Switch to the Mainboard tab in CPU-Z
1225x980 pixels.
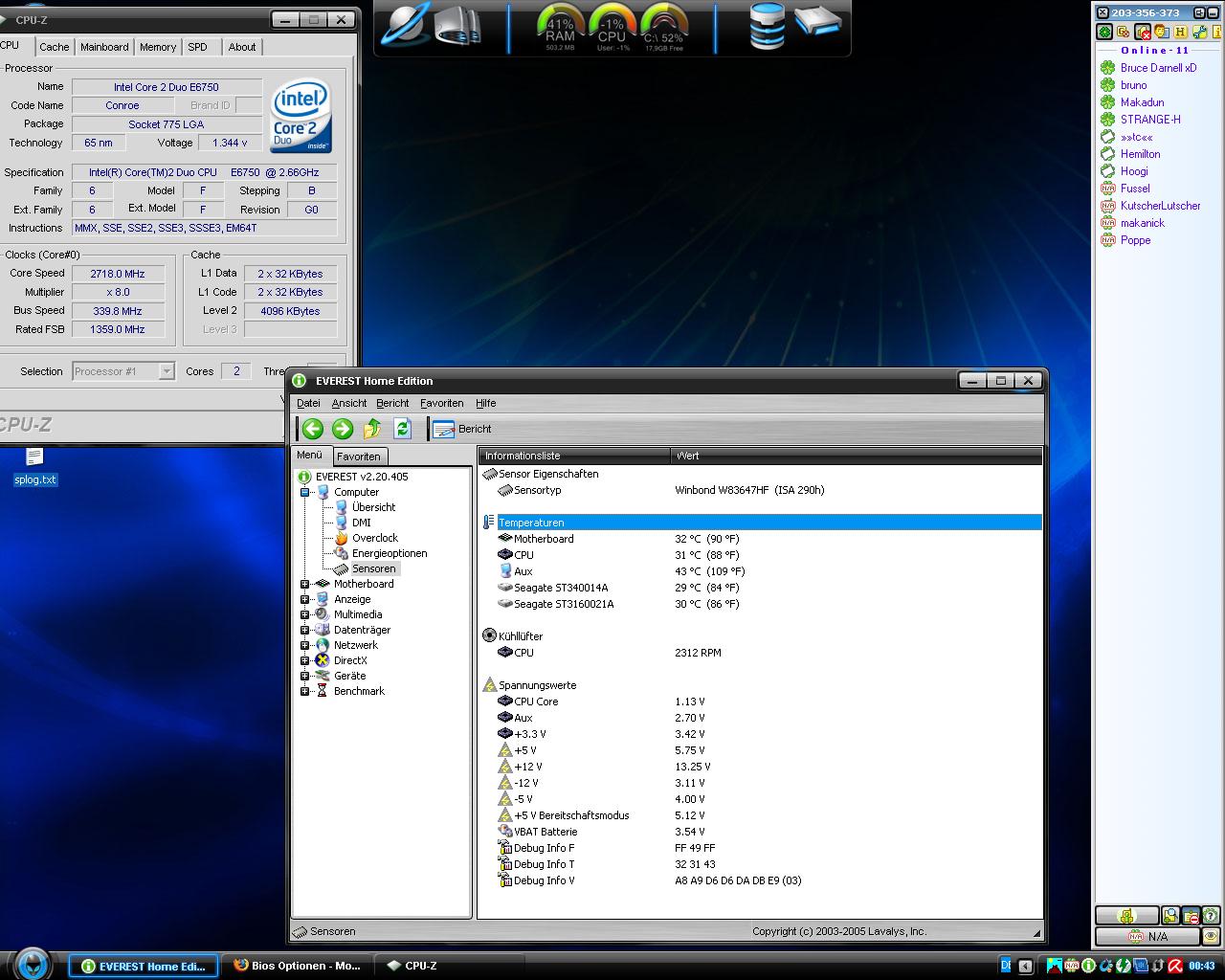click(104, 47)
